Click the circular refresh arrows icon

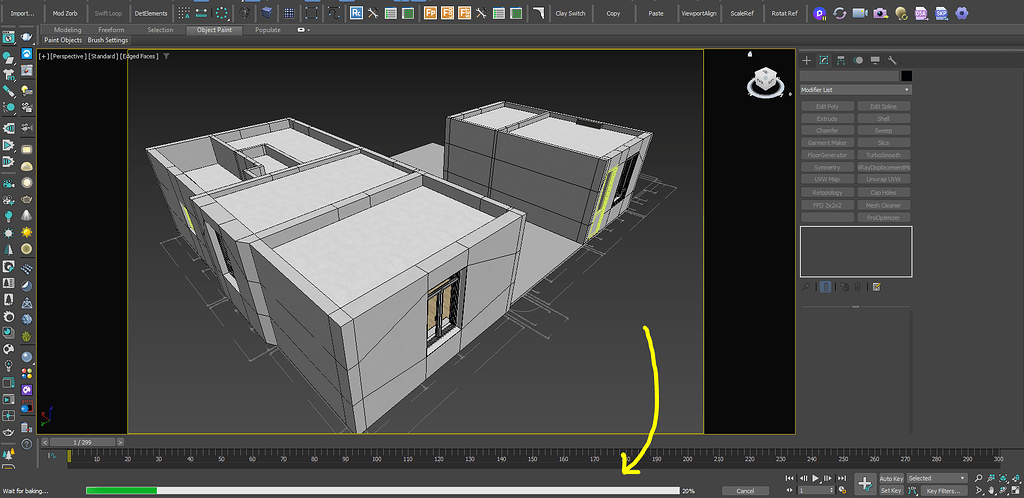(840, 12)
